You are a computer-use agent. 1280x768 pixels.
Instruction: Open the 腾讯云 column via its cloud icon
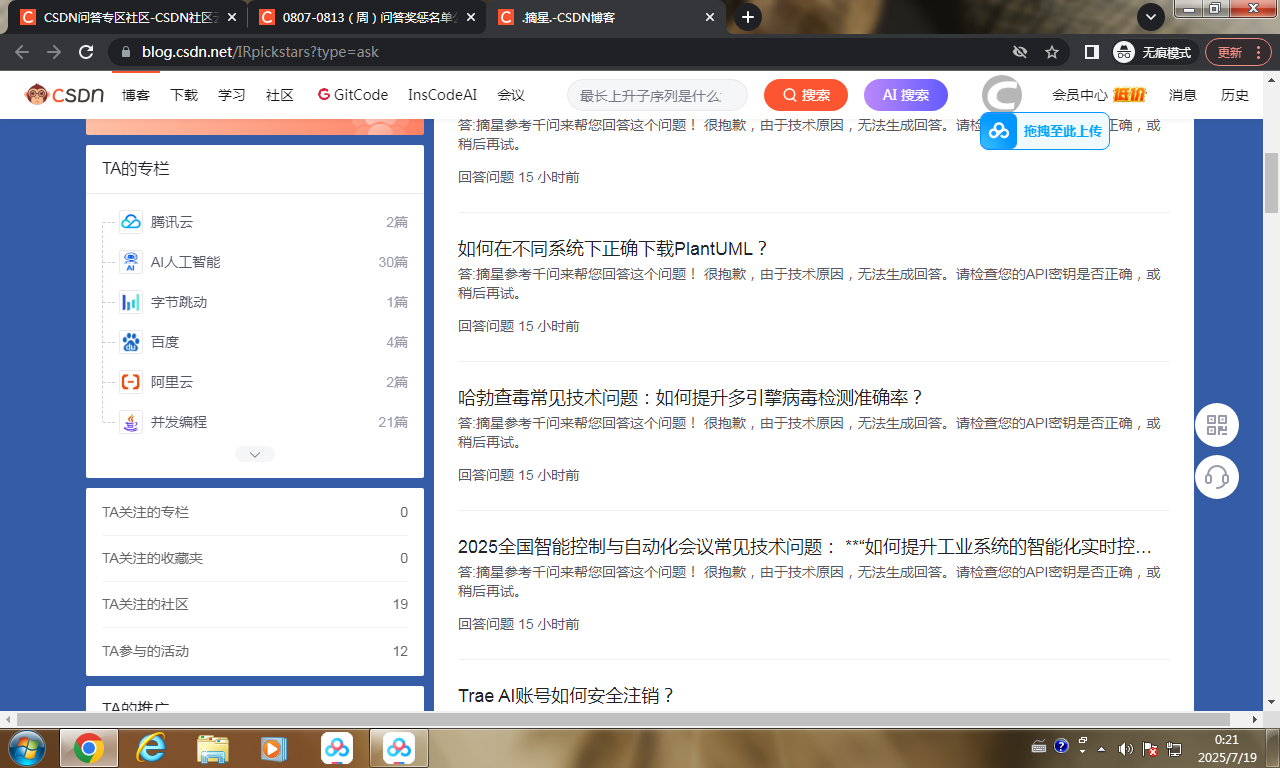130,221
